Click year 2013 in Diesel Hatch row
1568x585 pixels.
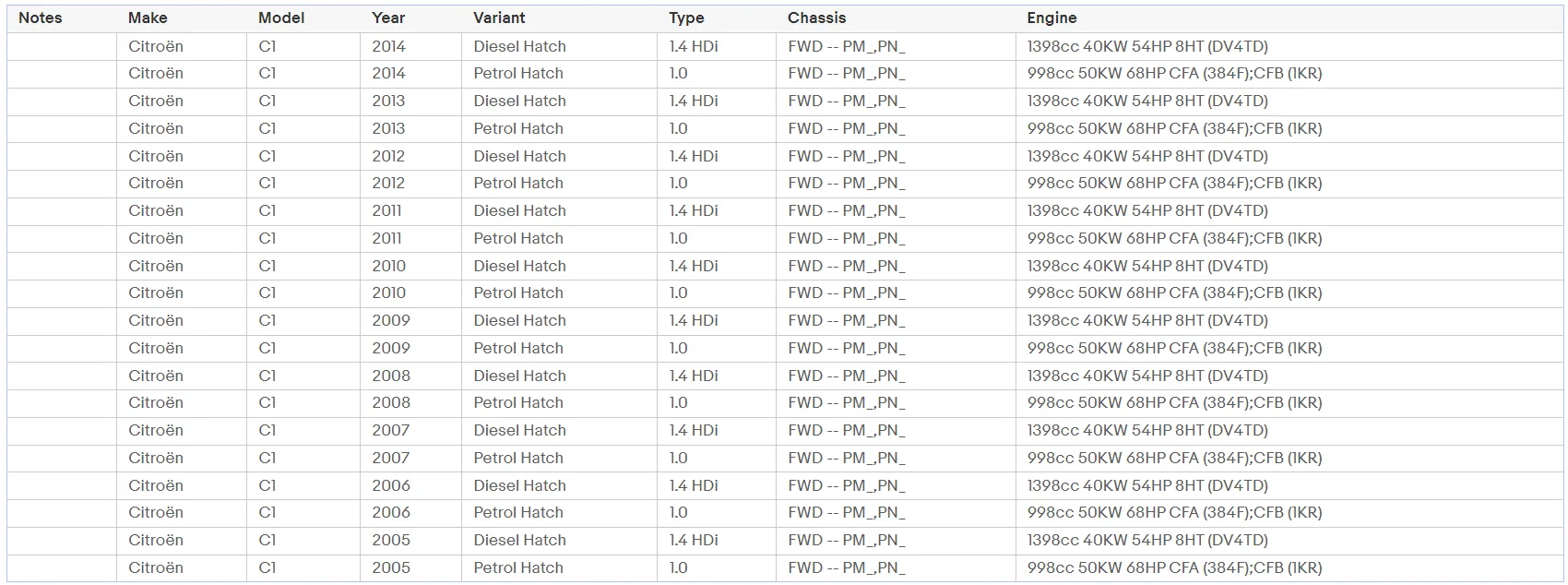point(388,101)
